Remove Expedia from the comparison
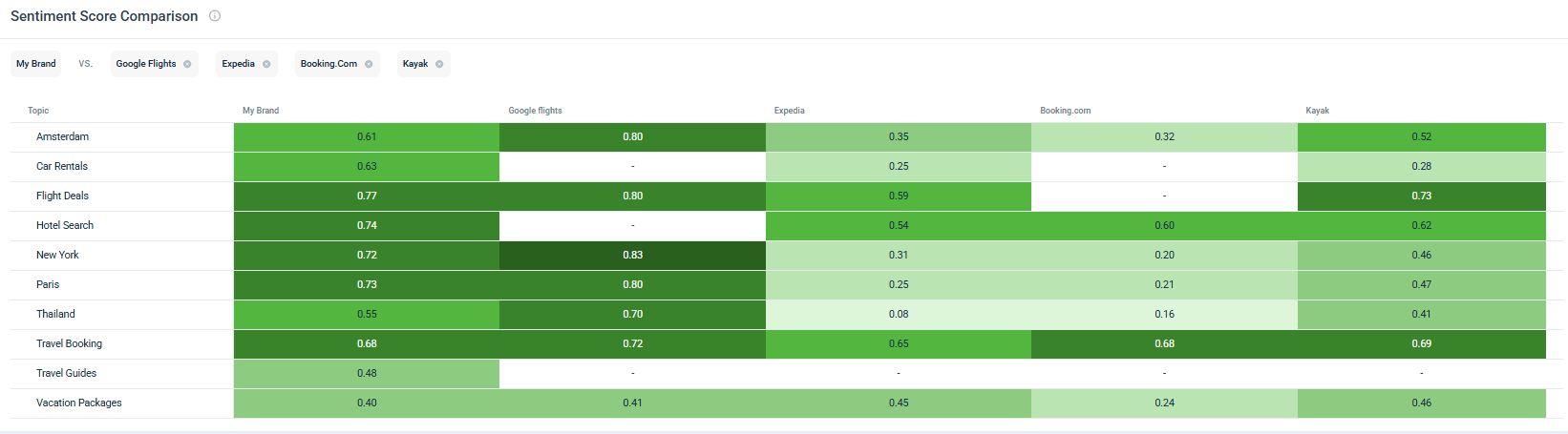 click(266, 64)
